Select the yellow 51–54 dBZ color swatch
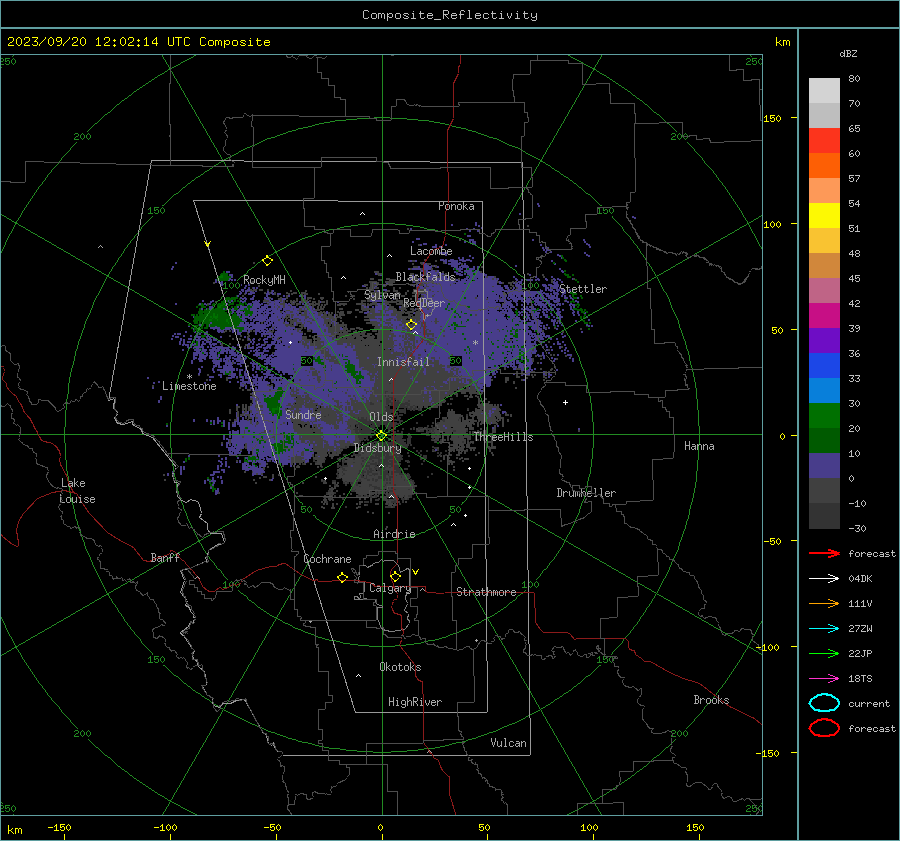The image size is (900, 841). [824, 216]
